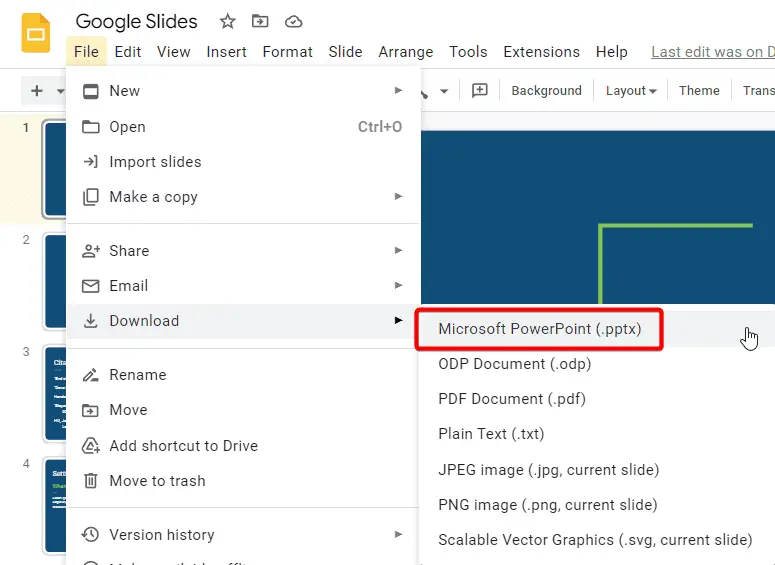Select slide 4 thumbnail
The image size is (775, 565).
pos(55,505)
